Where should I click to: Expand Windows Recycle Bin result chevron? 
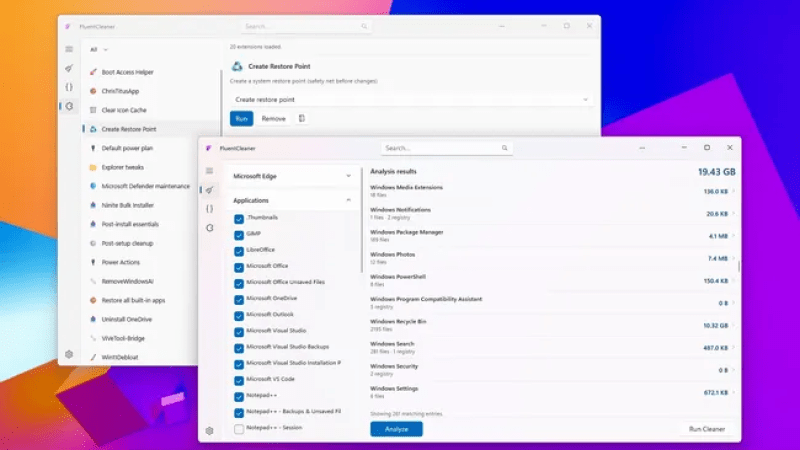733,325
